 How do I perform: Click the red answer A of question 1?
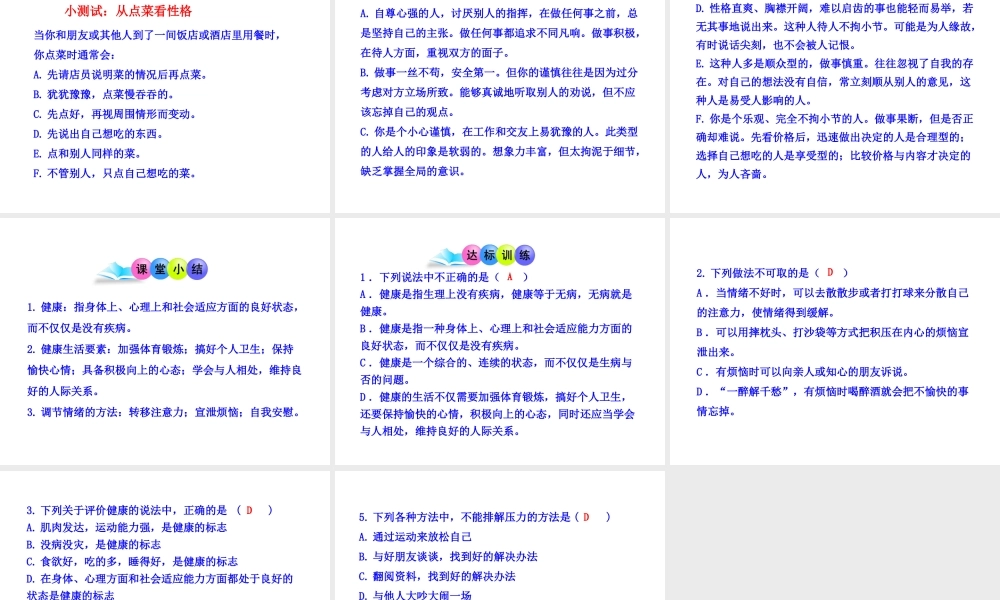510,277
